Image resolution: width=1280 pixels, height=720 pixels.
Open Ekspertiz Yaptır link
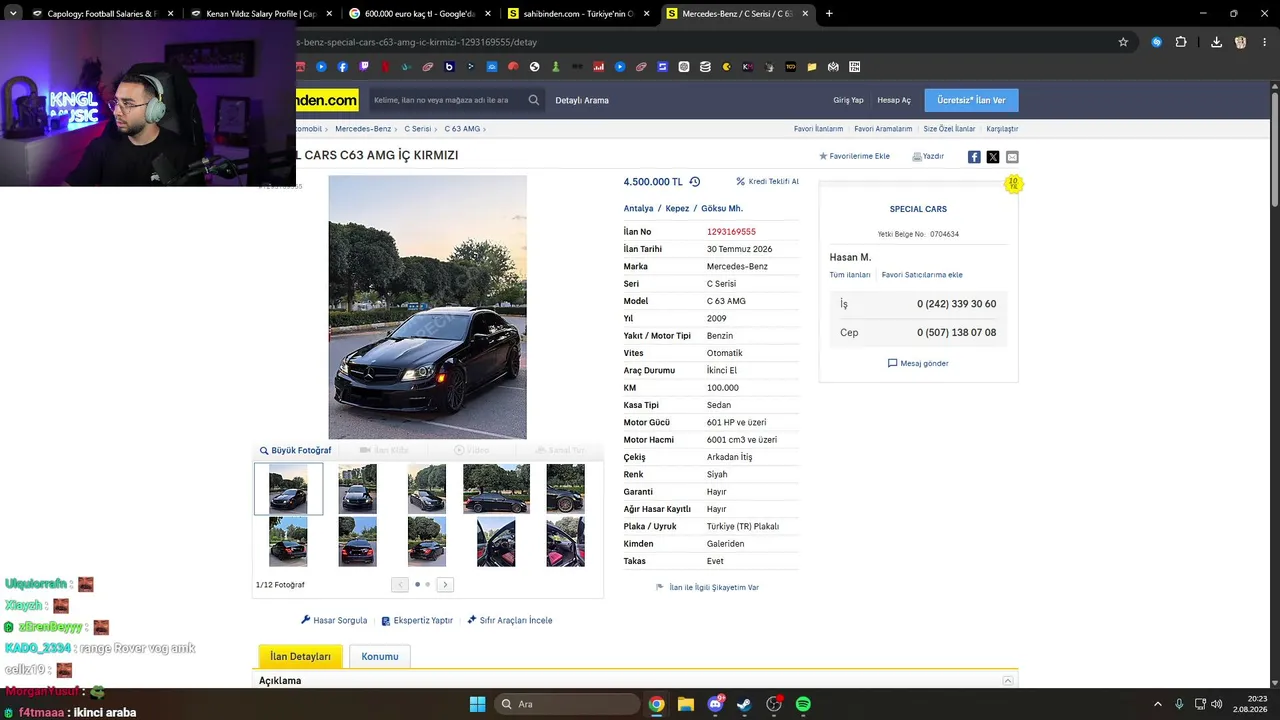(x=417, y=621)
